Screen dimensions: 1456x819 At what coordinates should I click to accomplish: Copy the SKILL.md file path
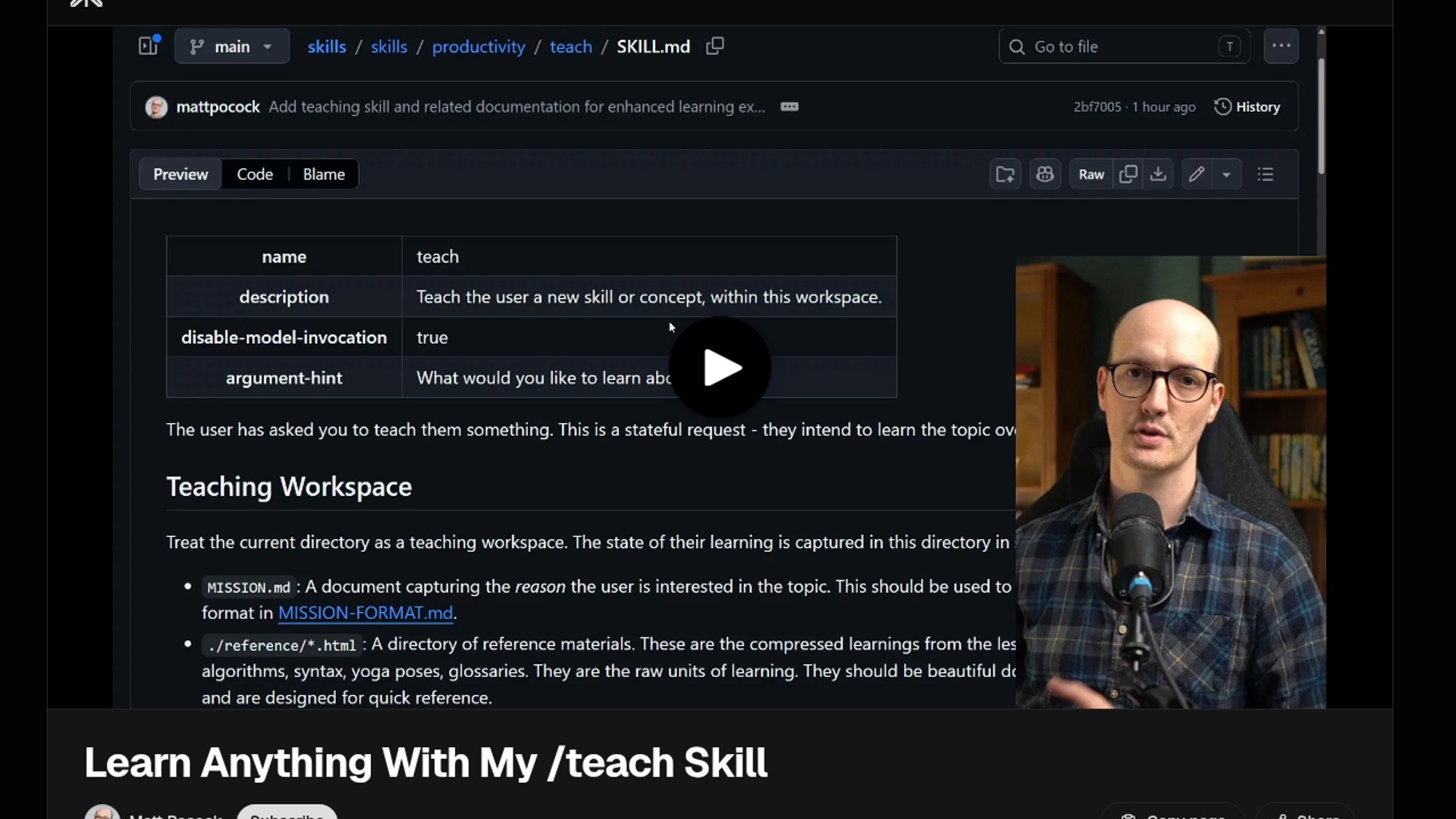pos(715,46)
